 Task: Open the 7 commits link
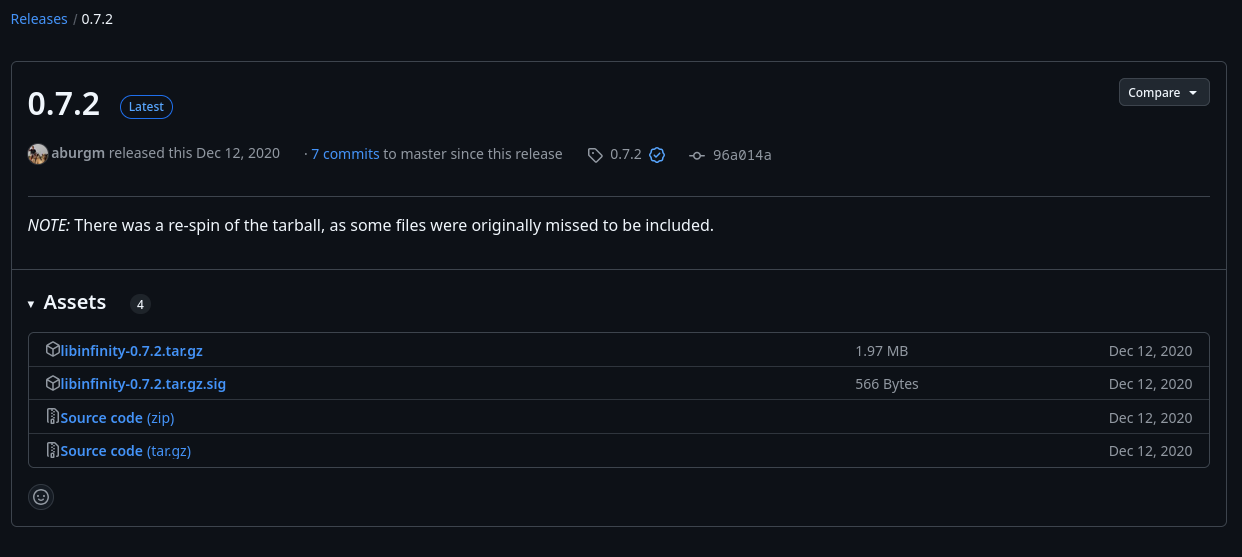click(345, 154)
